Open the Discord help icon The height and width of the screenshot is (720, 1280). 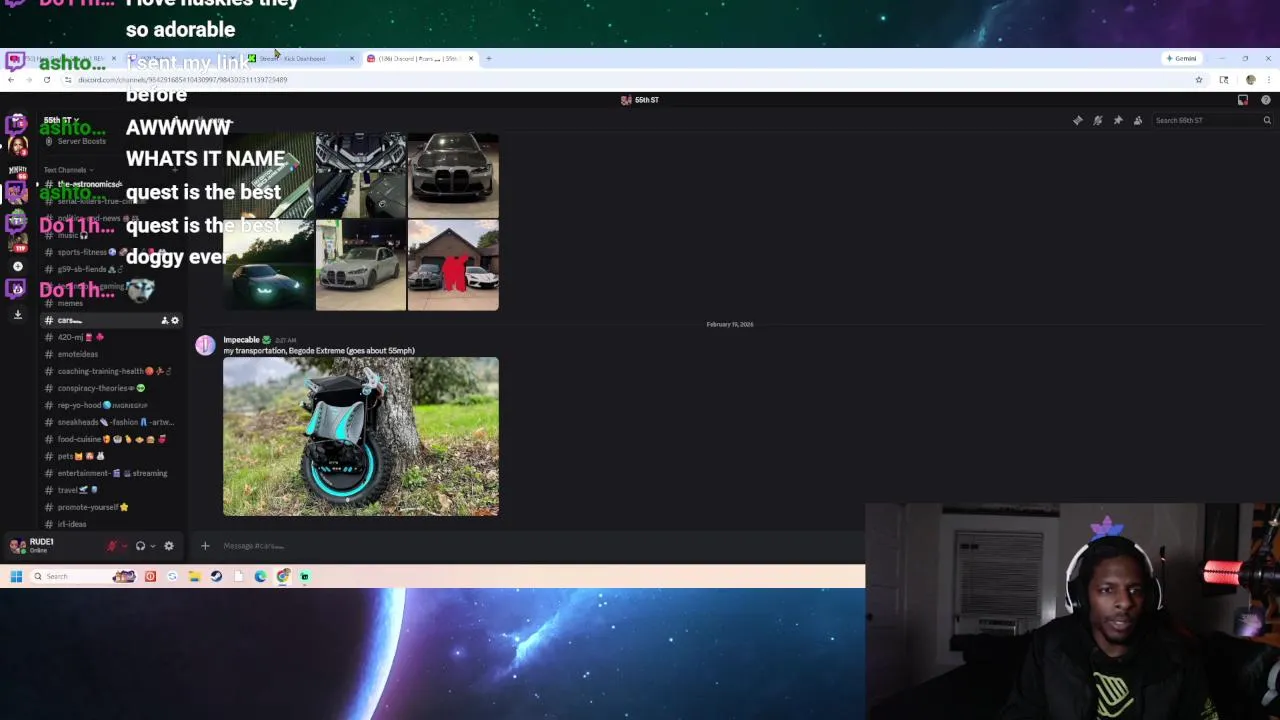point(1266,100)
